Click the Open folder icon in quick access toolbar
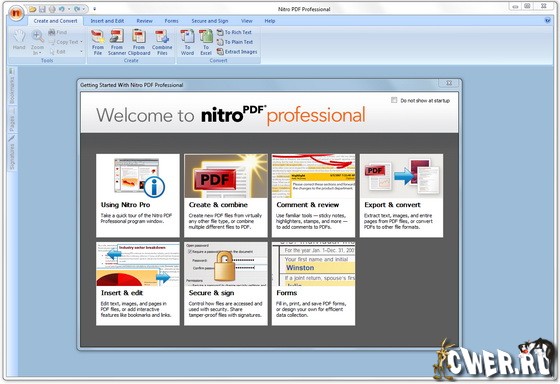Viewport: 560px width, 384px height. (32, 9)
